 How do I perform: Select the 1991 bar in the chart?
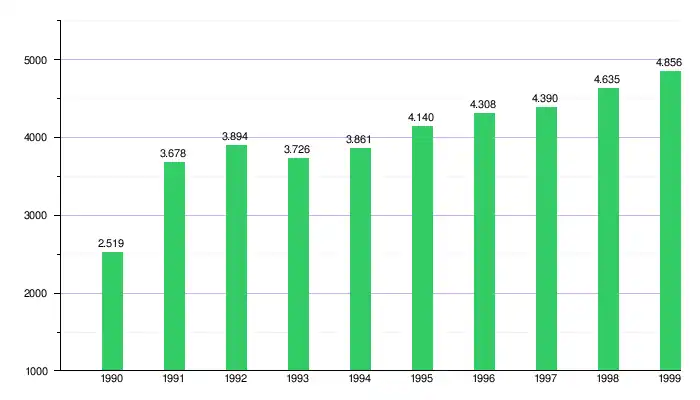(x=174, y=266)
